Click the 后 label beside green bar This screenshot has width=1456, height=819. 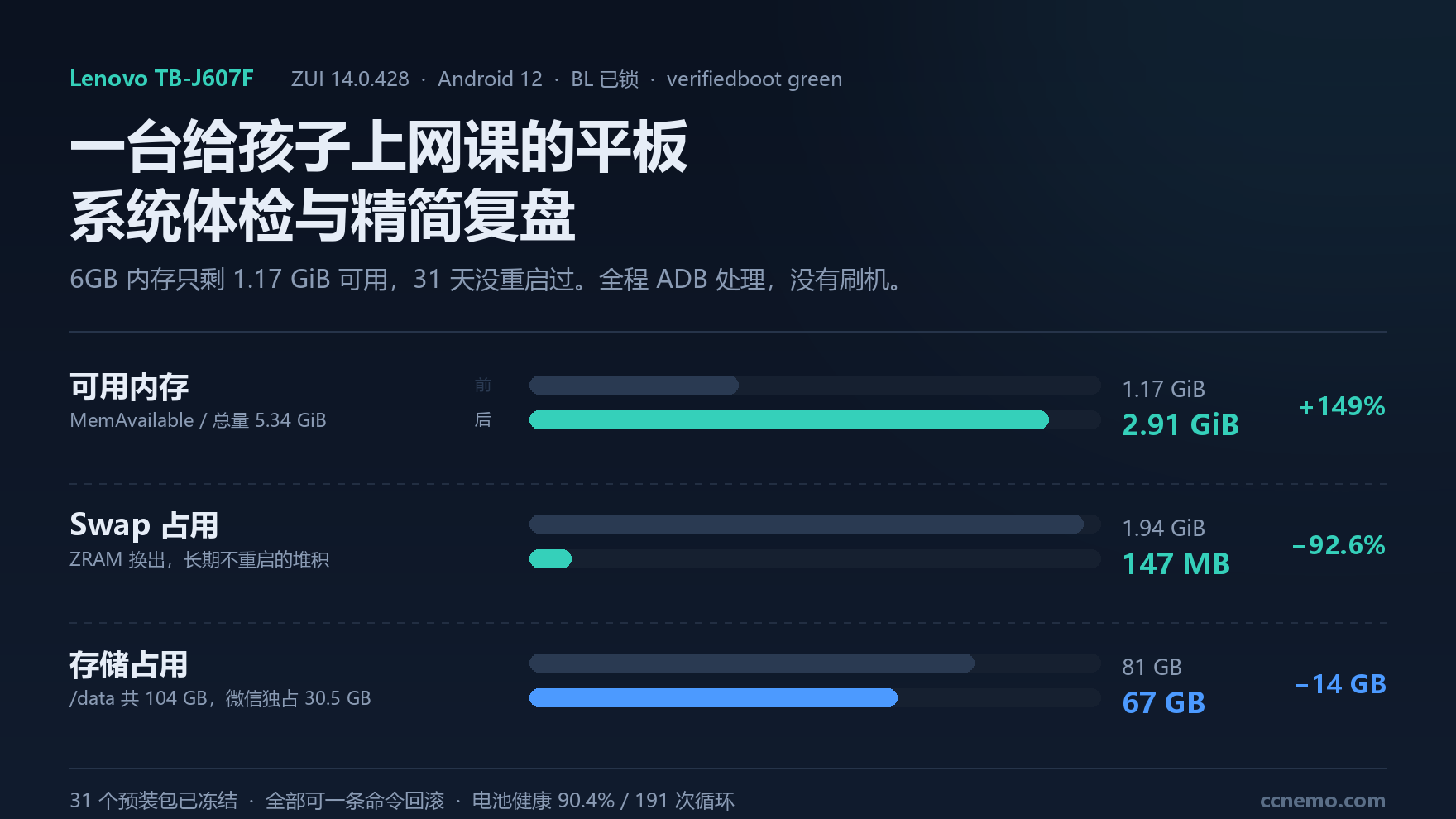pyautogui.click(x=483, y=420)
